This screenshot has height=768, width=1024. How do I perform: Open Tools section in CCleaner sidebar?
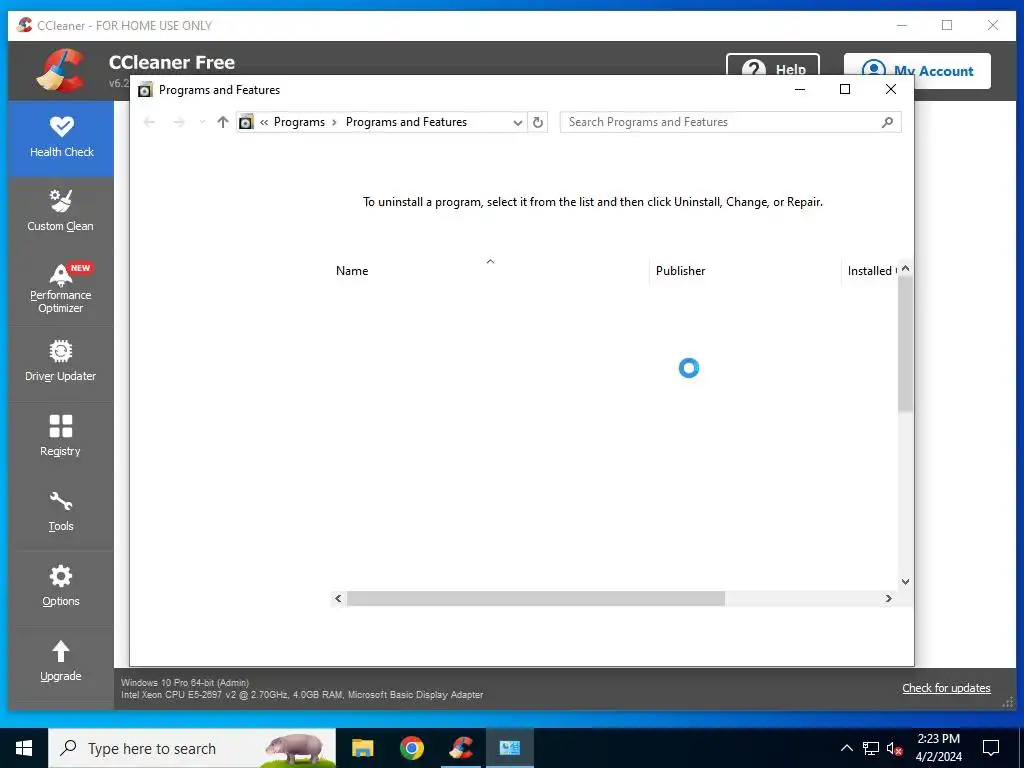point(61,513)
